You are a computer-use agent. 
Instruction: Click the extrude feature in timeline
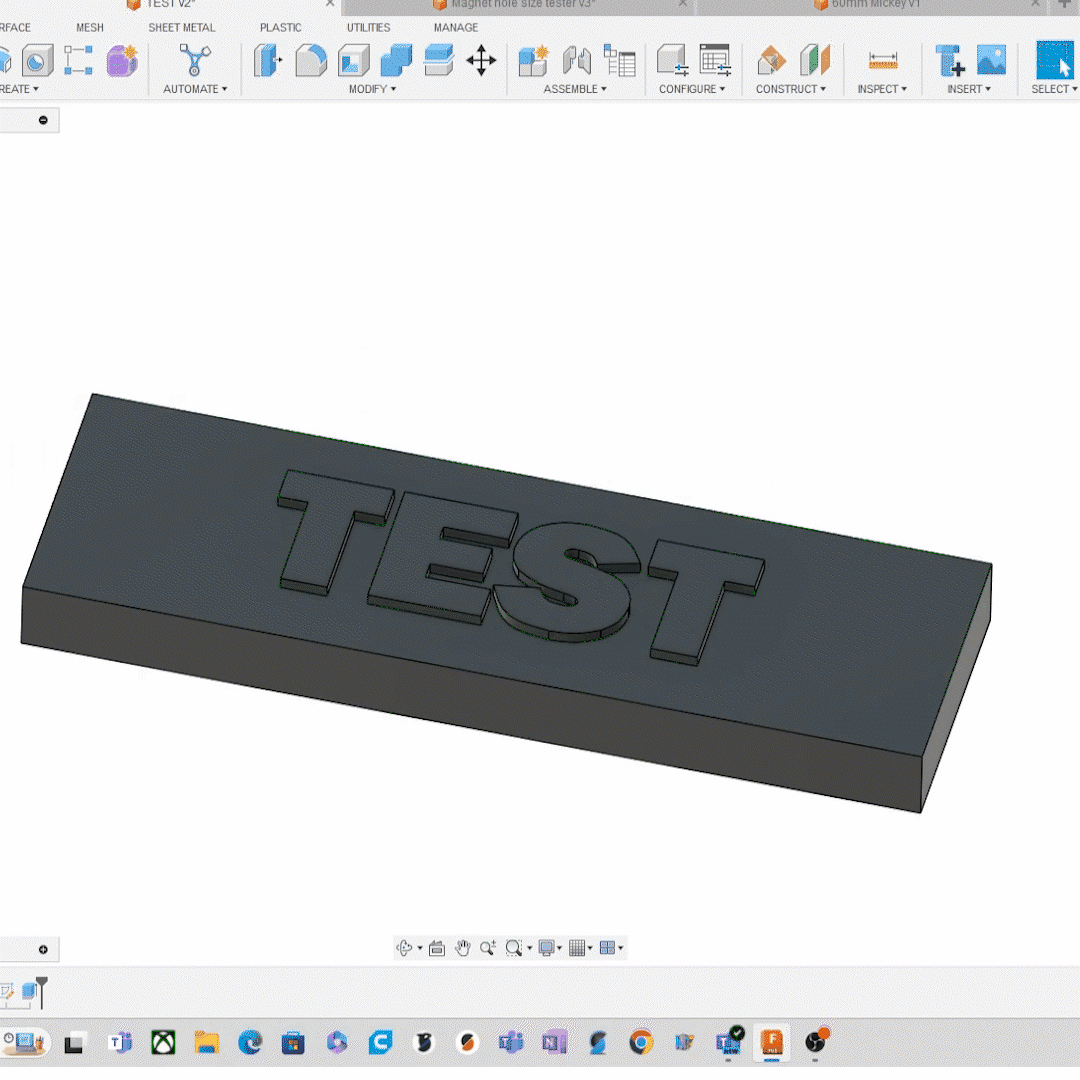coord(30,992)
